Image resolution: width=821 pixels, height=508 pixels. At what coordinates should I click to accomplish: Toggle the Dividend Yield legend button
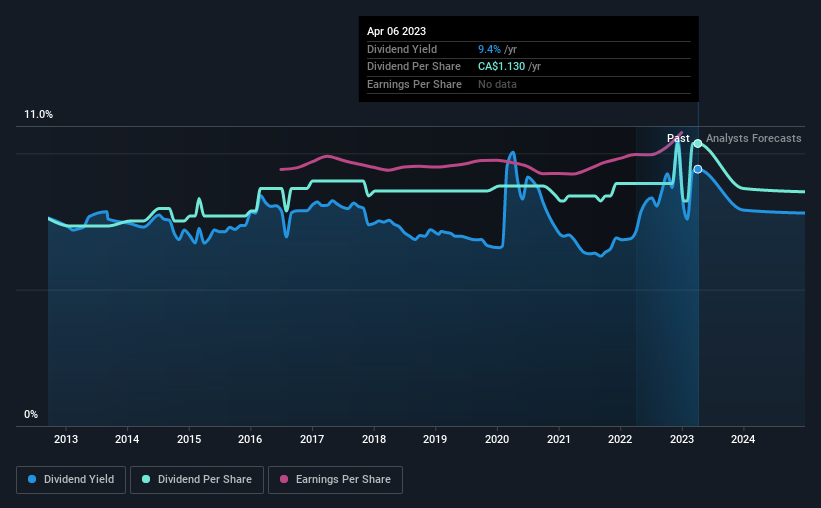71,480
